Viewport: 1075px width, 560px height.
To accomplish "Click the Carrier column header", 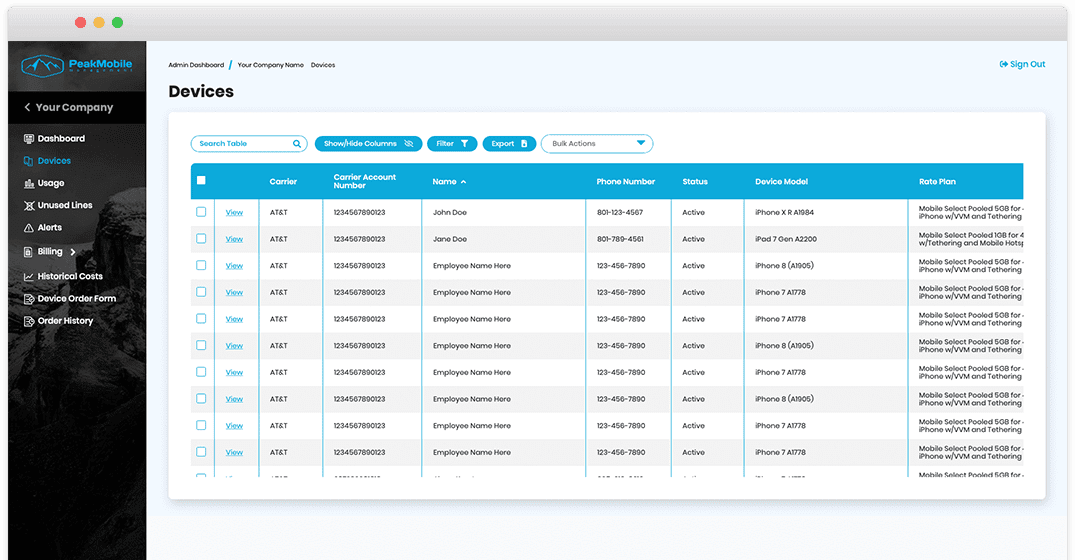I will click(x=283, y=182).
